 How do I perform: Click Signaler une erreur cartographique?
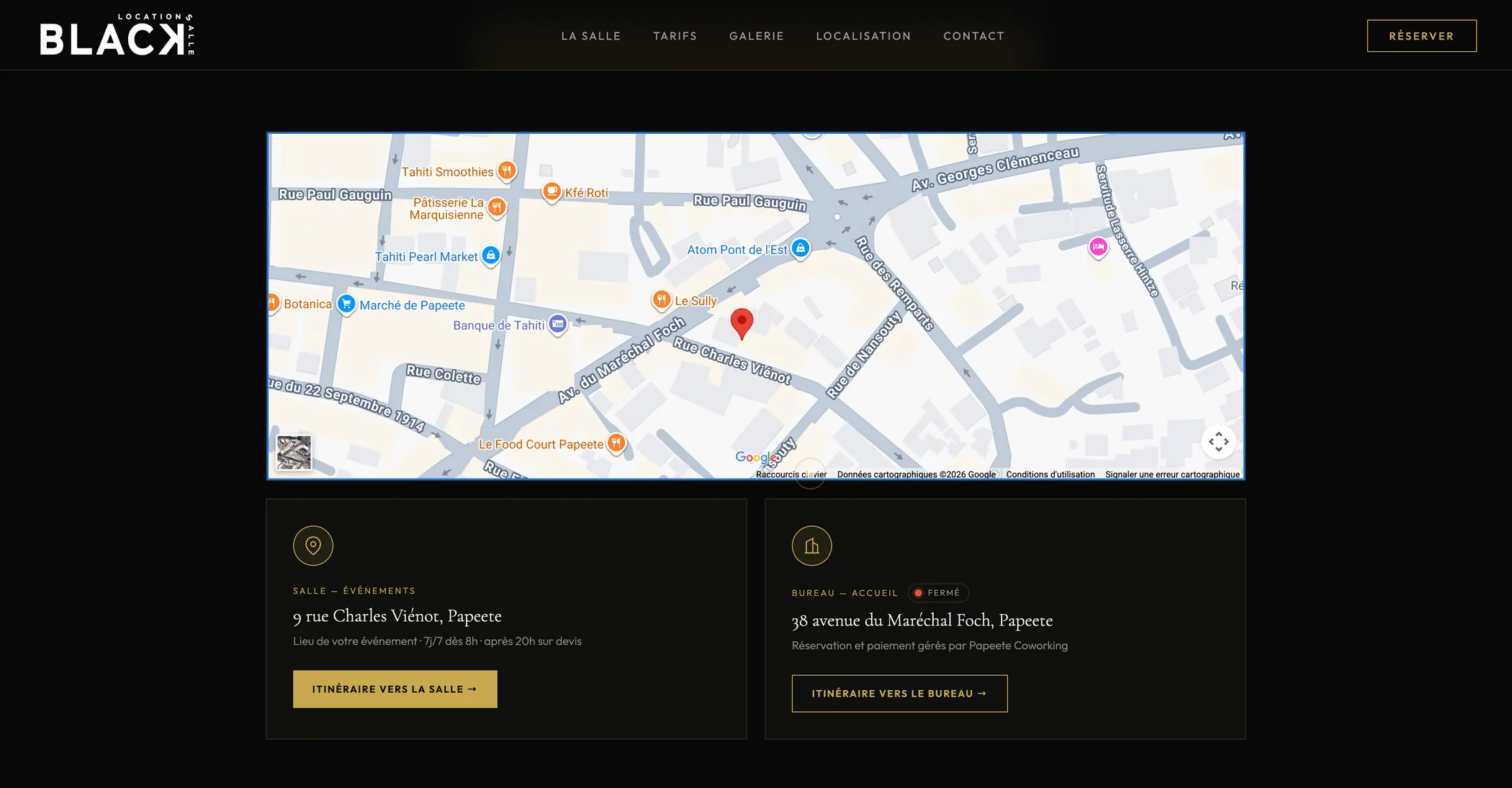click(x=1172, y=474)
